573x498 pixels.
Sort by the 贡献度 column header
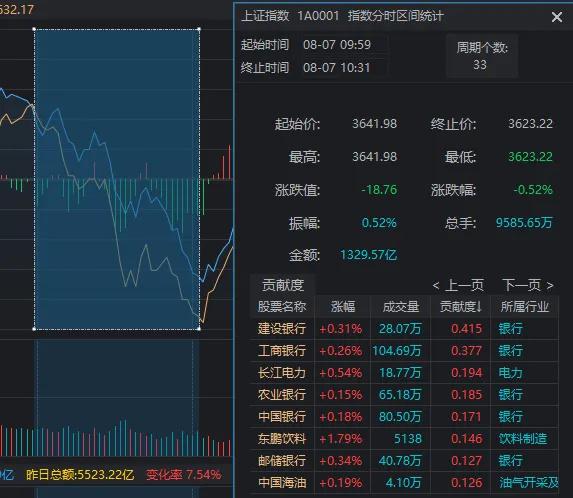460,307
